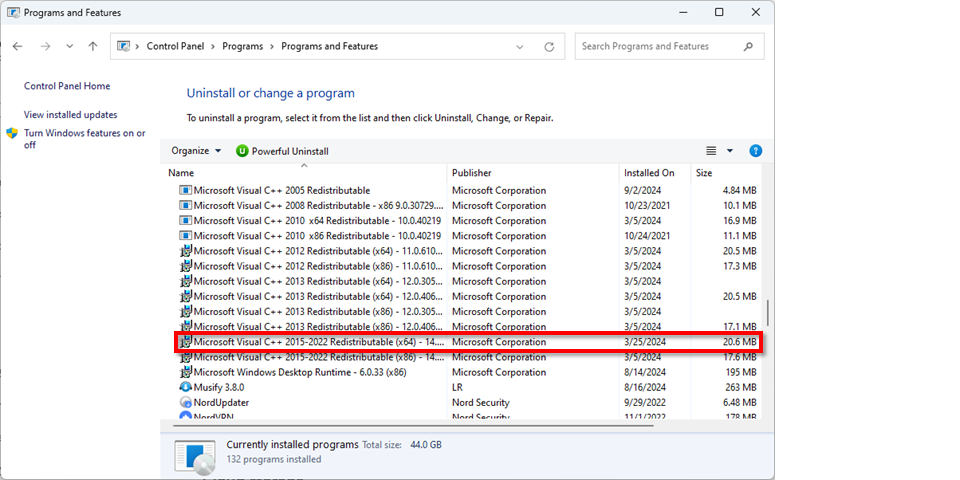This screenshot has height=480, width=960.
Task: Sort the list by Publisher column
Action: pos(472,173)
